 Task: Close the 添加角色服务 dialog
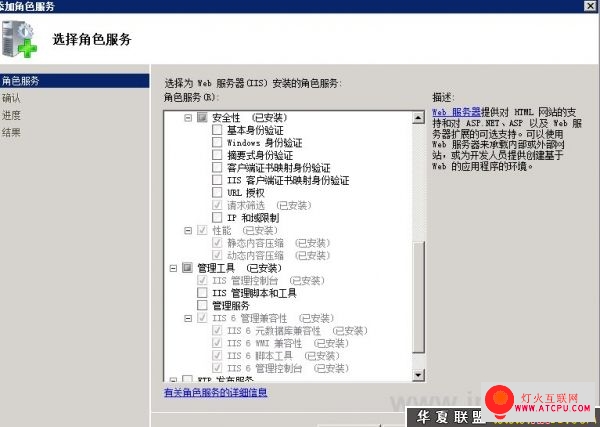pyautogui.click(x=591, y=6)
